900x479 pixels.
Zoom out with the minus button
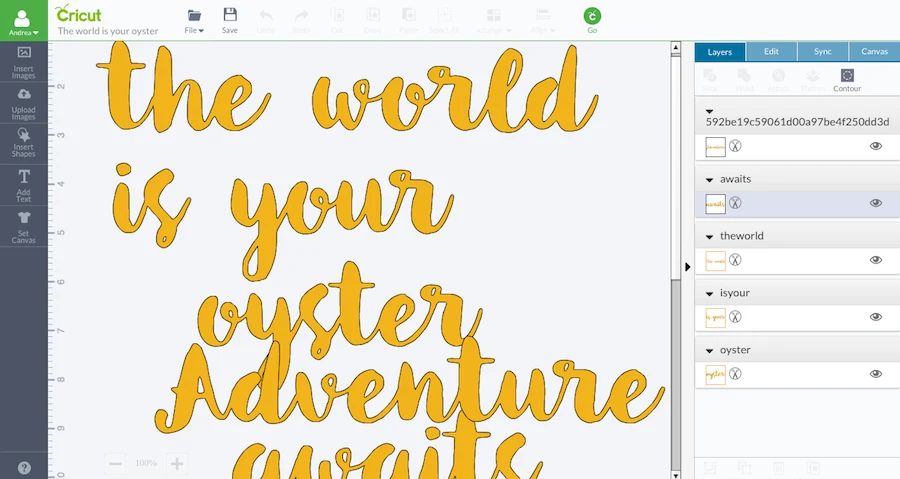click(115, 464)
